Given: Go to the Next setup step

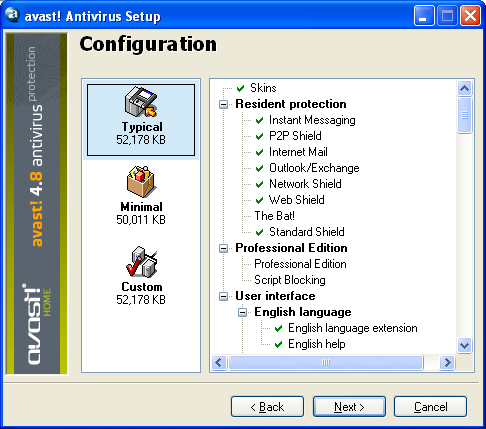Looking at the screenshot, I should 349,407.
